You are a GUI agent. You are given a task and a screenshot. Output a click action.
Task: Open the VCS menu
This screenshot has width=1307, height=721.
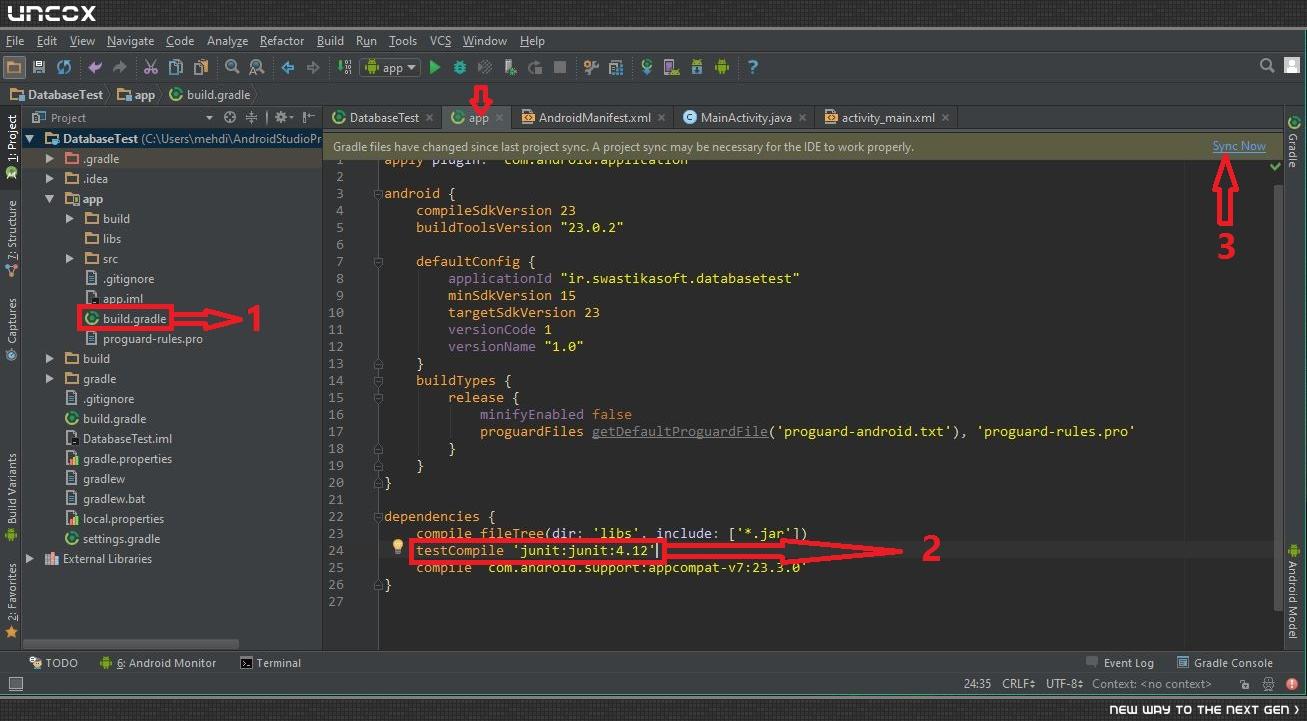tap(441, 41)
